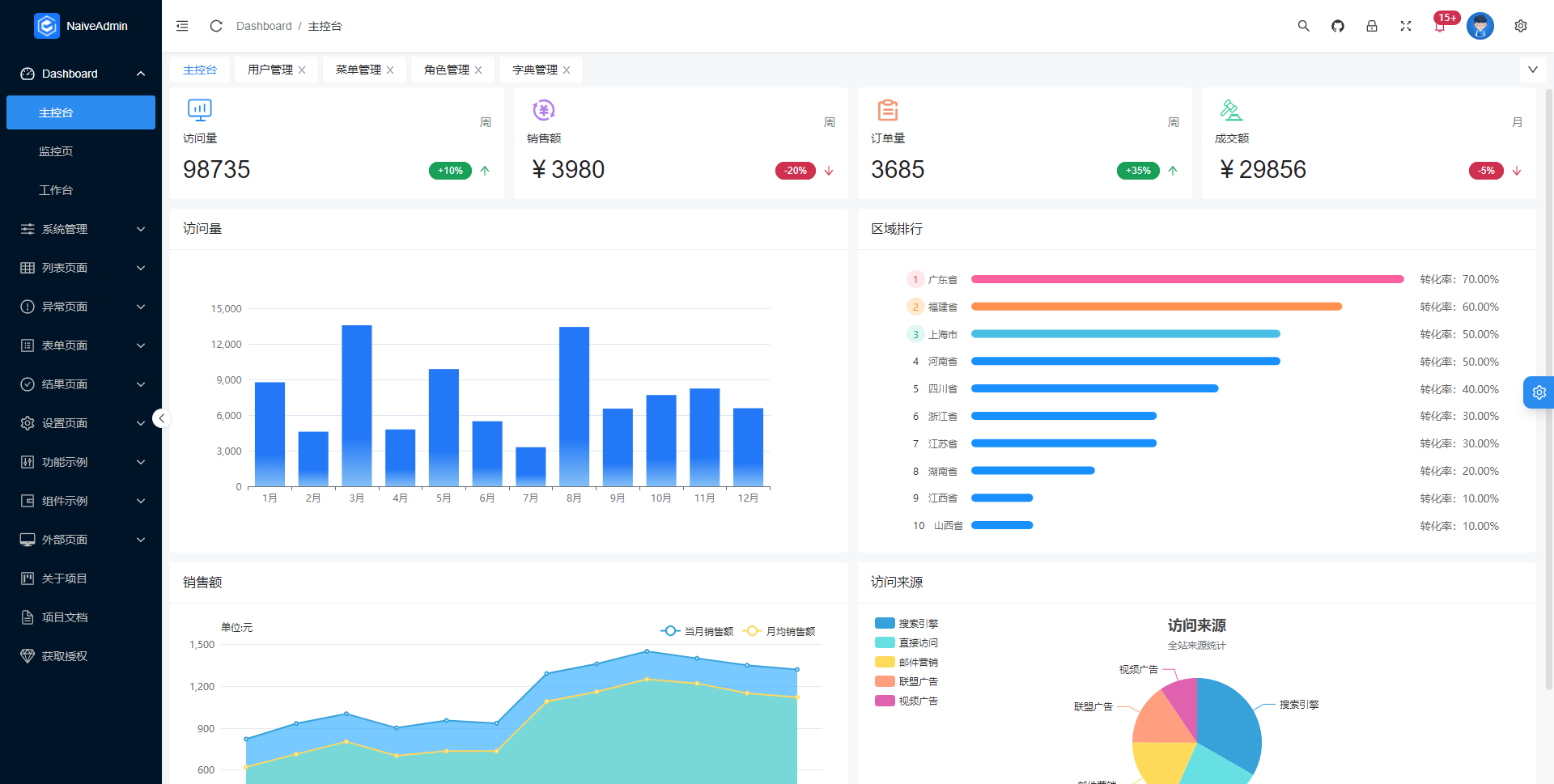1554x784 pixels.
Task: Close the 字典管理 tab
Action: [x=567, y=70]
